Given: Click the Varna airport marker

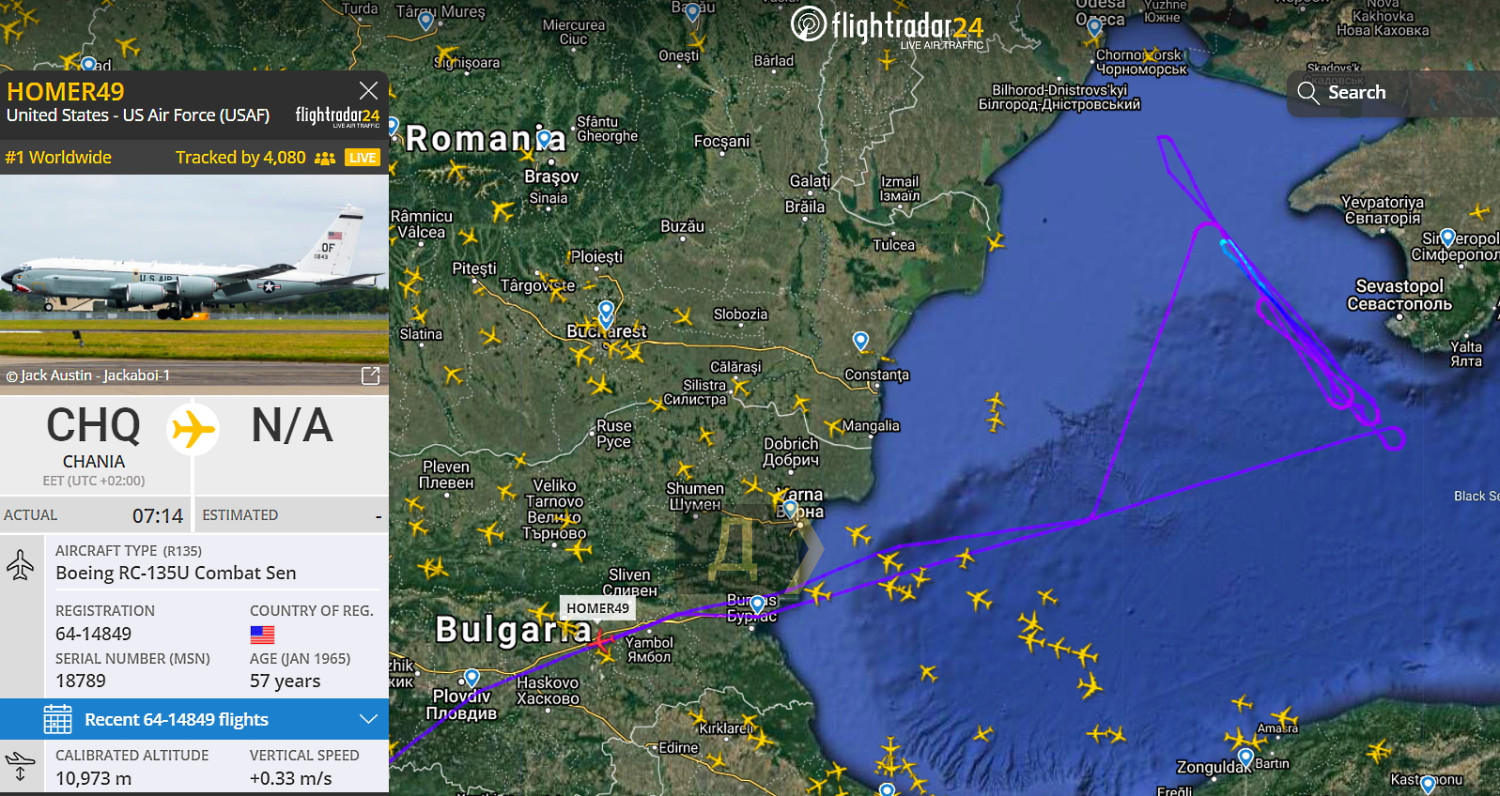Looking at the screenshot, I should click(791, 510).
